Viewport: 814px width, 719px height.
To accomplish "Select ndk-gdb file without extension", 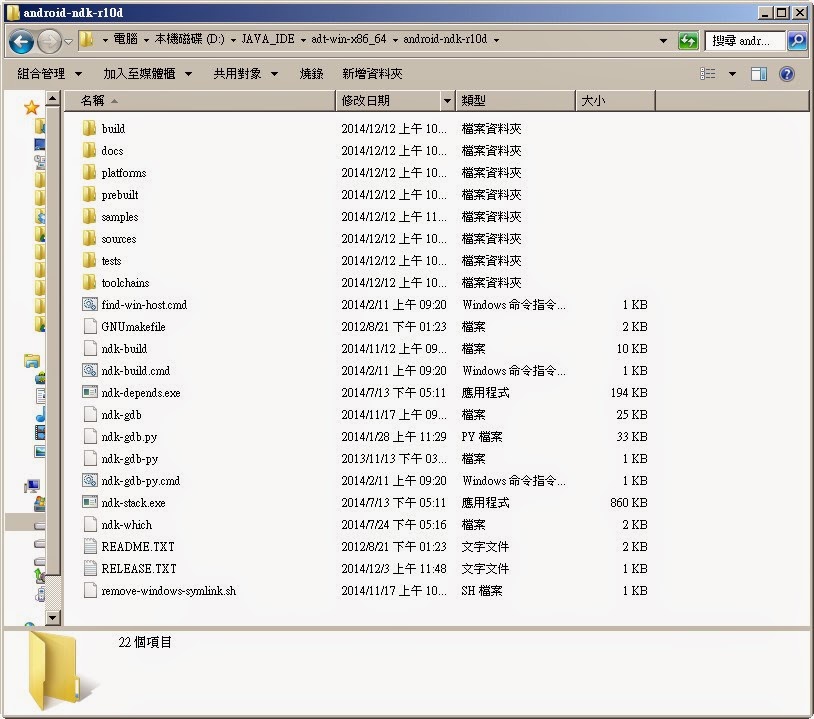I will click(121, 415).
